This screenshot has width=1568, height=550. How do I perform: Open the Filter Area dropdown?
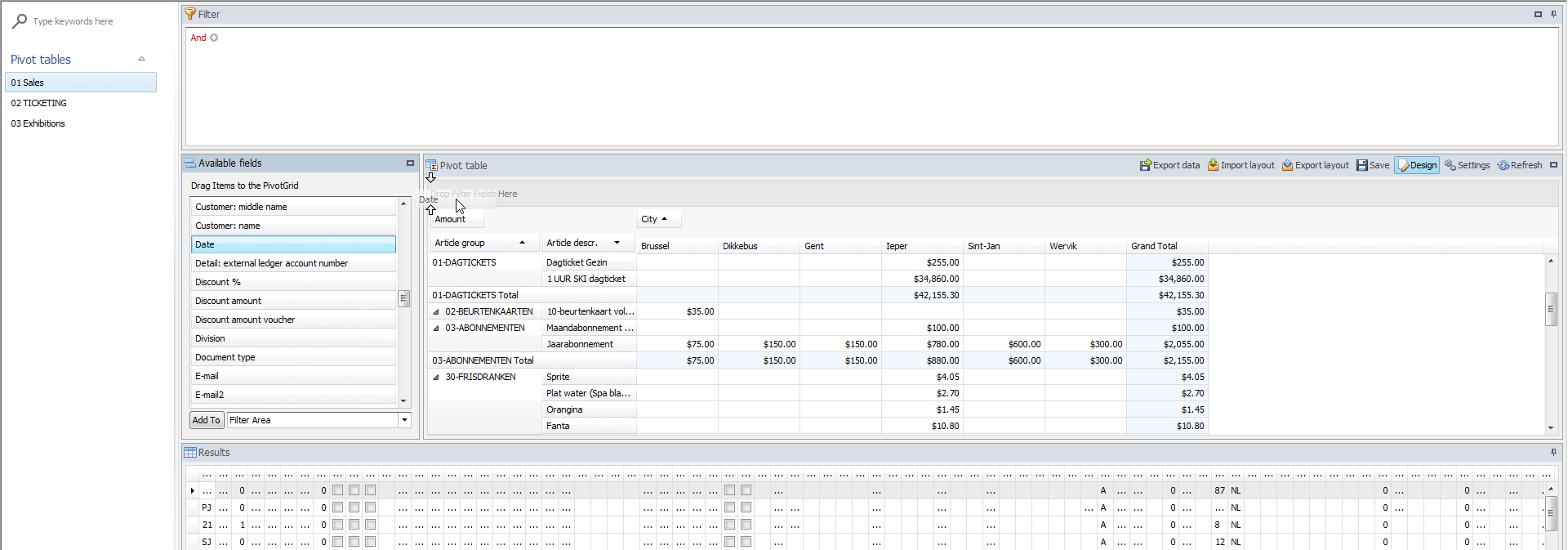click(403, 420)
